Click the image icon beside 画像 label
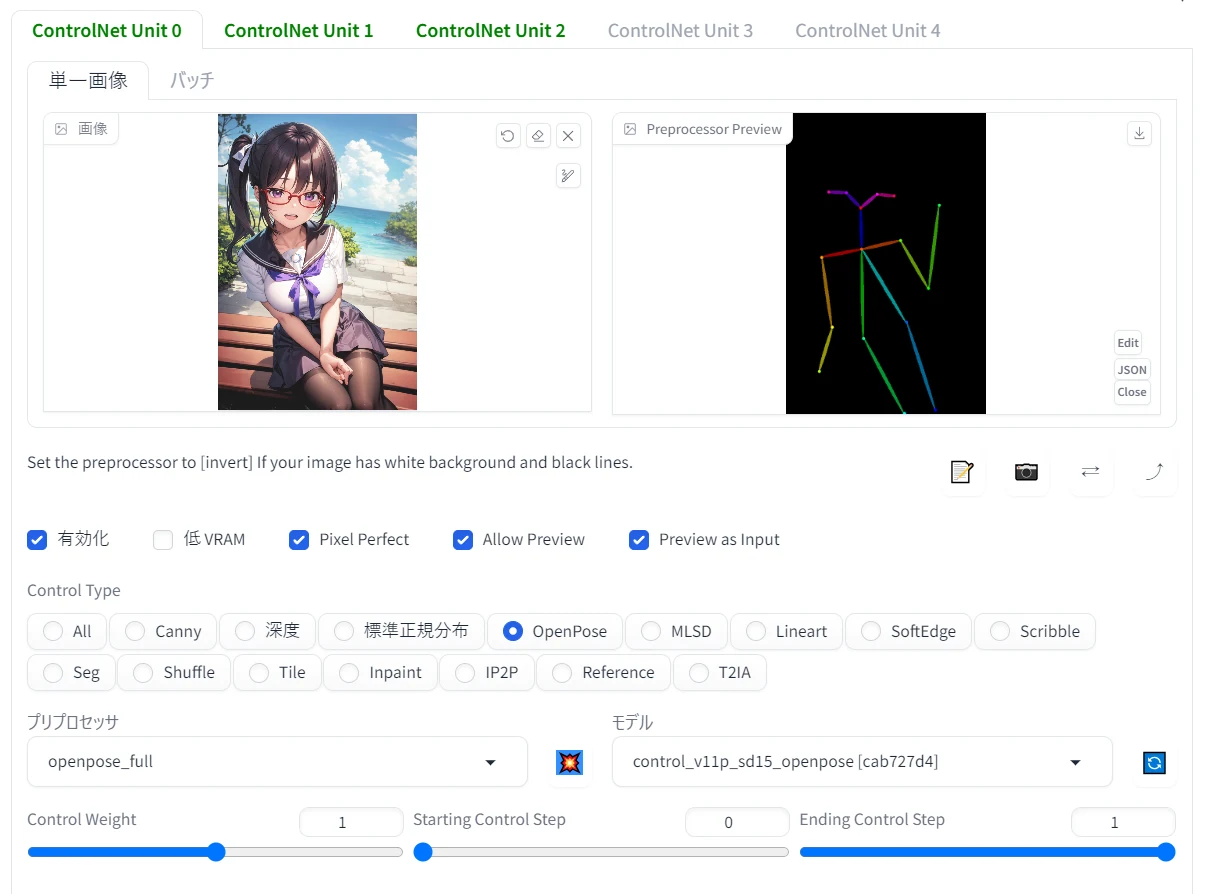Screen dimensions: 1206x894 (61, 129)
